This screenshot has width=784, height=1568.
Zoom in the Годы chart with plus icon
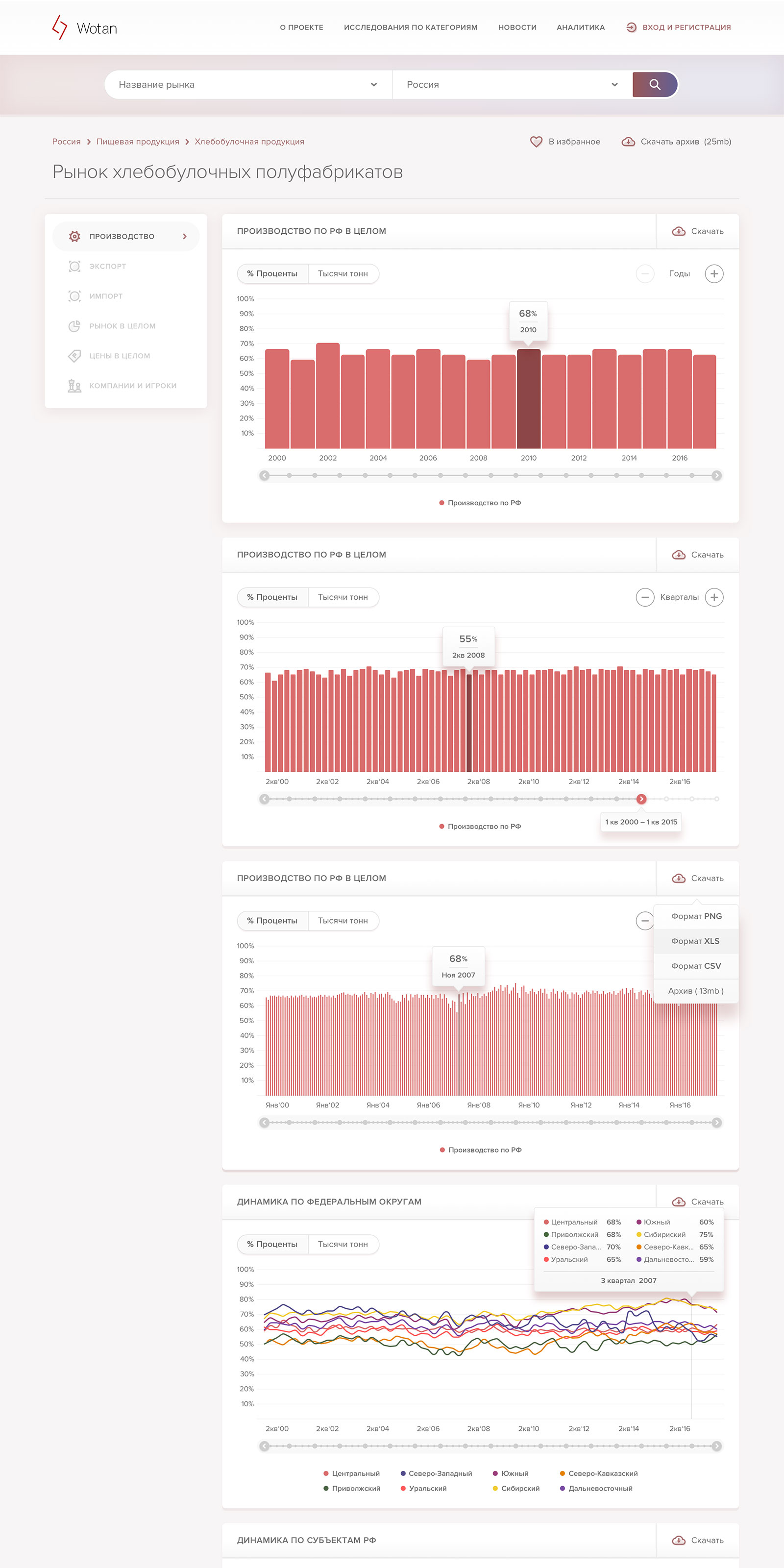pos(714,274)
